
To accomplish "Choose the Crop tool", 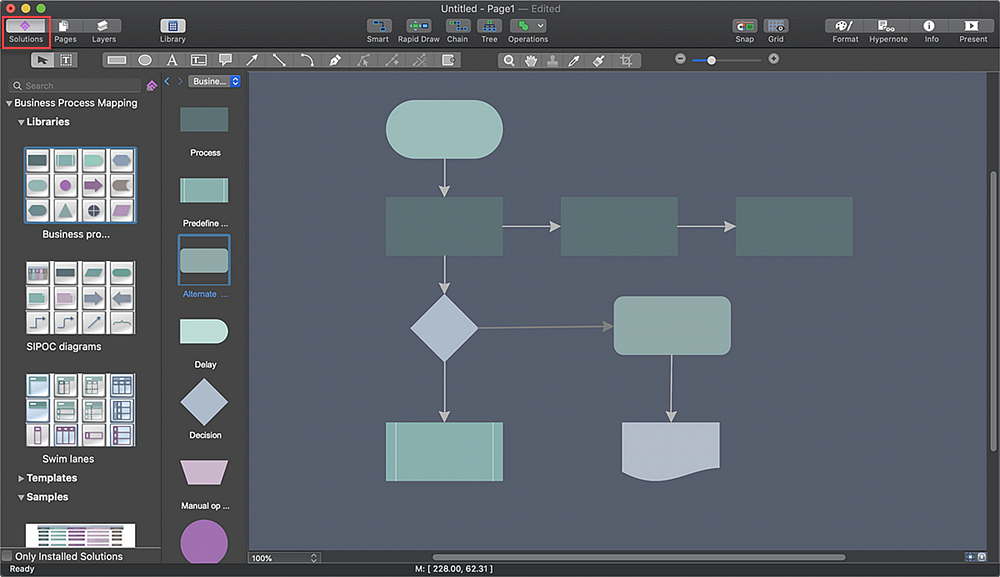I will coord(626,60).
